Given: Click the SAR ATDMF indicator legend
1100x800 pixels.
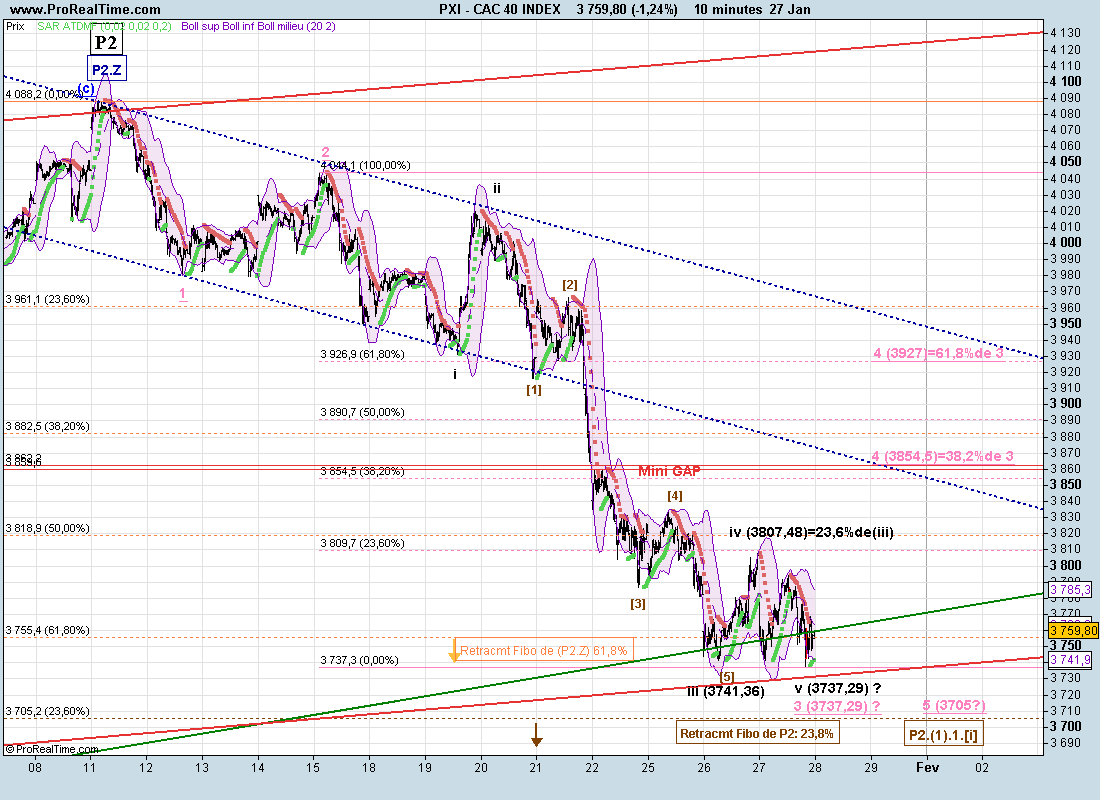Looking at the screenshot, I should pyautogui.click(x=104, y=26).
